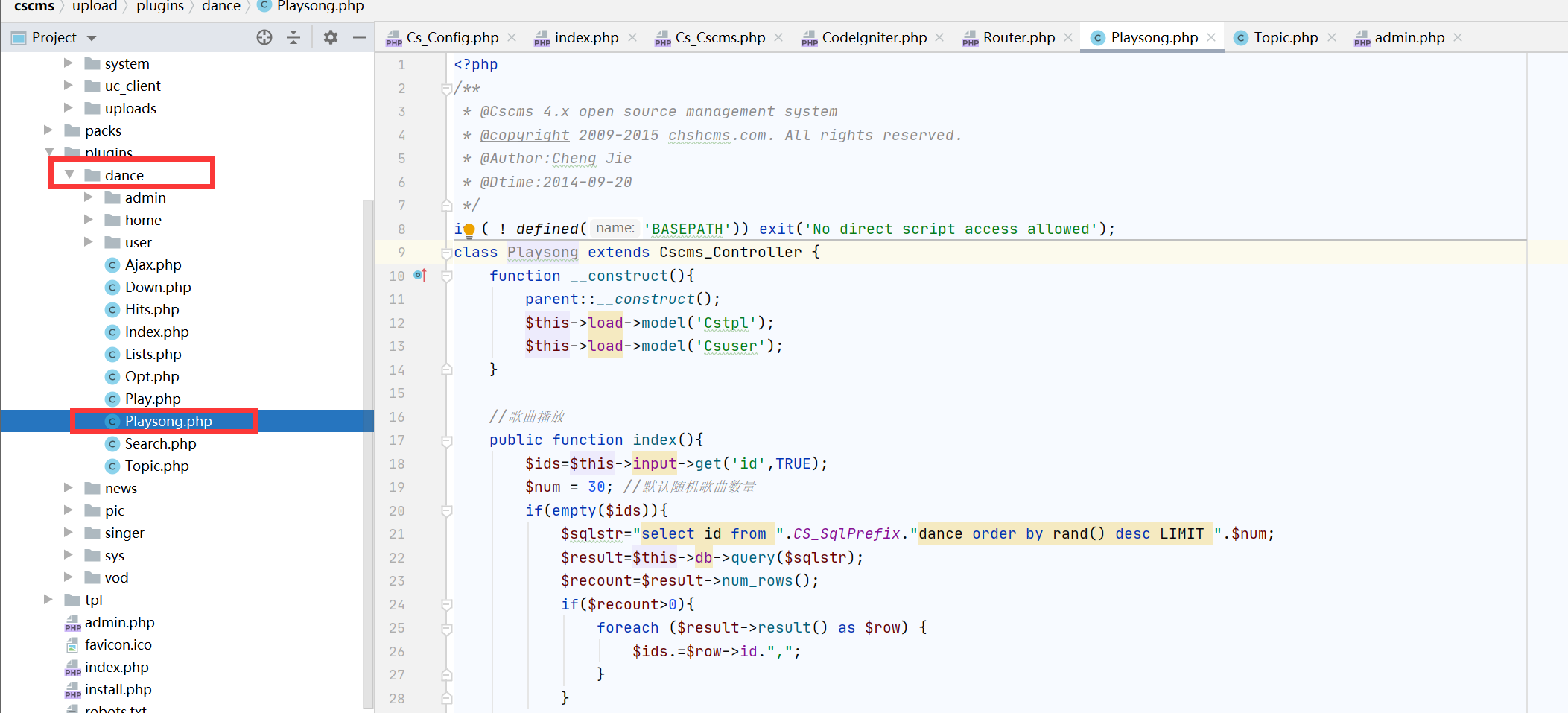Select Topic.php in the project tree
This screenshot has width=1568, height=713.
coord(156,466)
